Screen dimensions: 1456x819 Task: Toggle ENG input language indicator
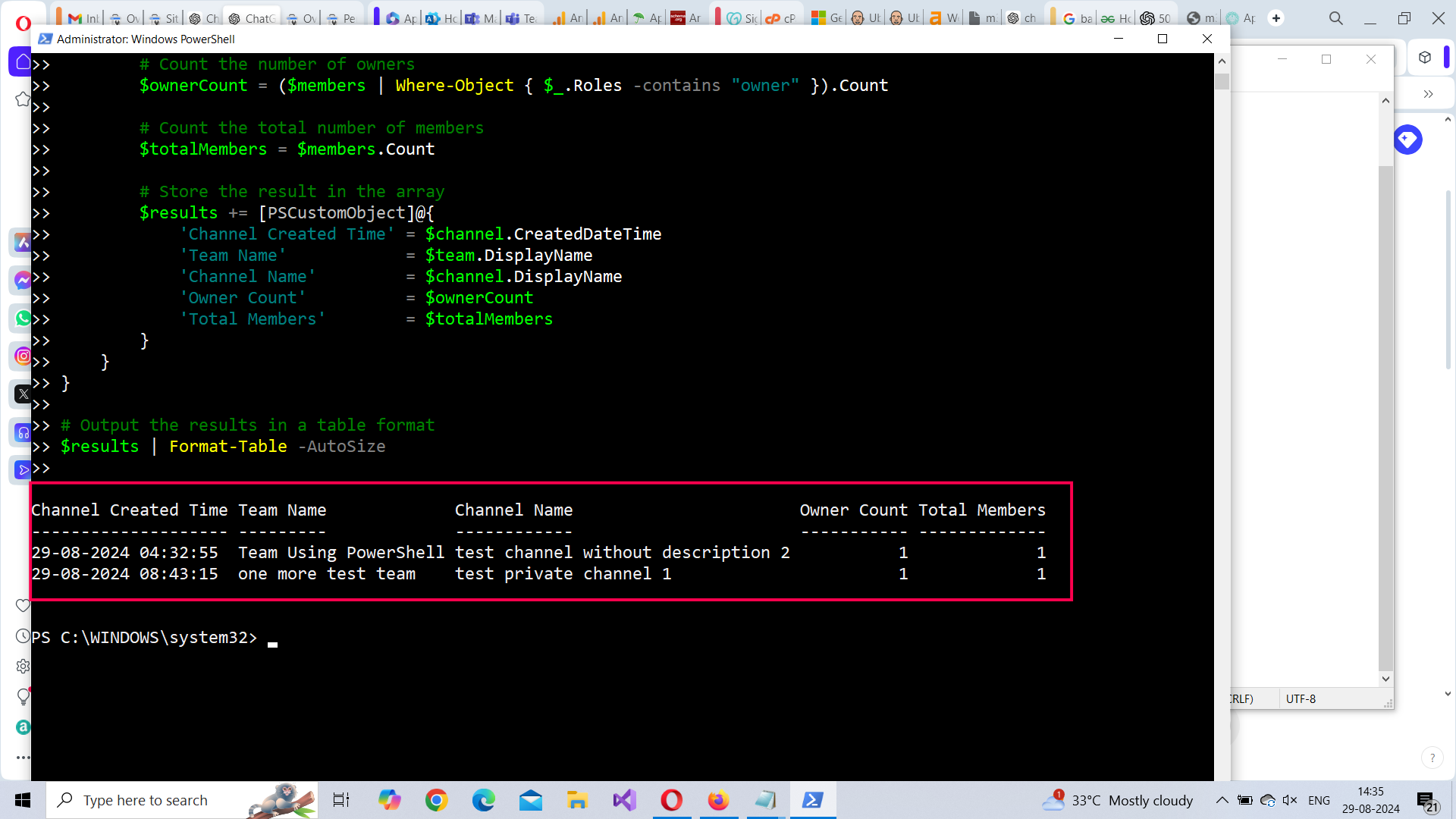click(1319, 800)
